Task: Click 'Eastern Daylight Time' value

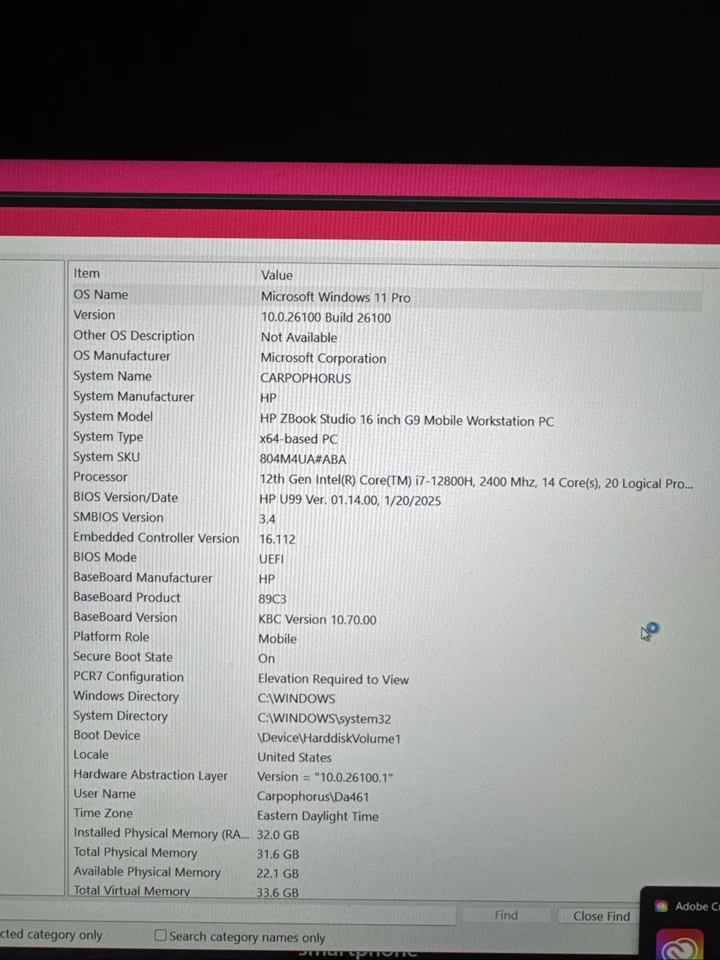Action: 318,816
